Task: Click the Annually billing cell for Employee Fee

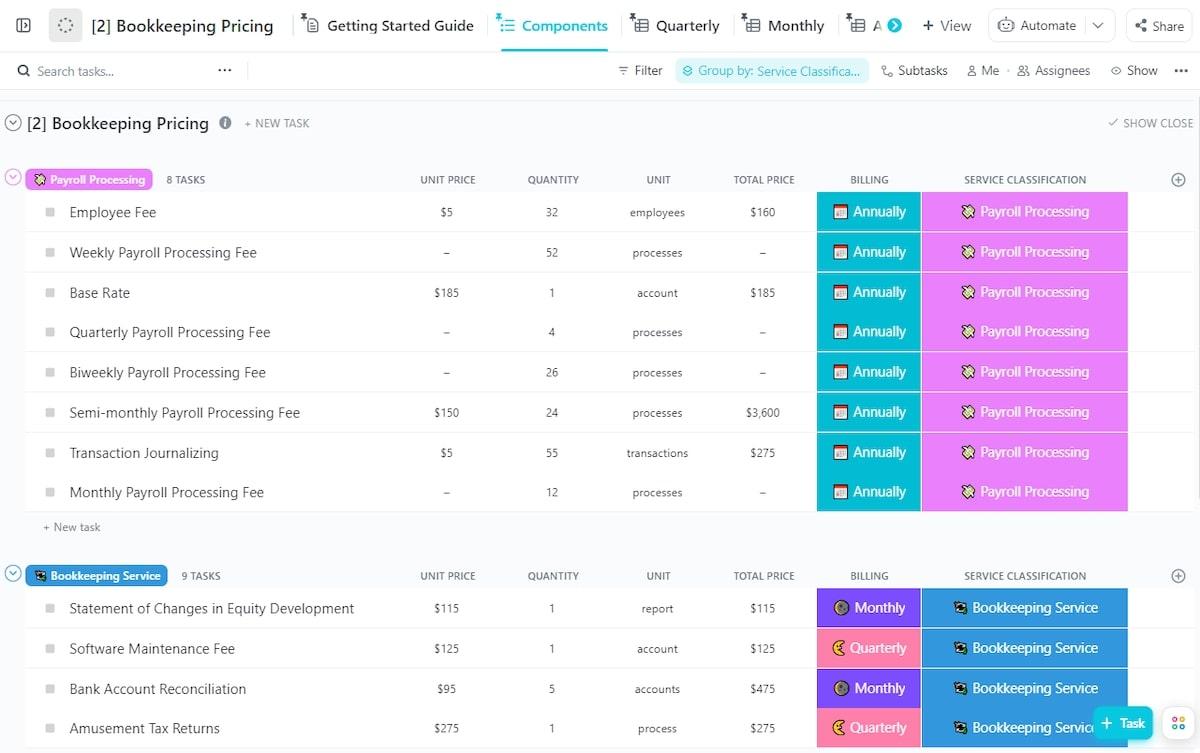Action: pyautogui.click(x=868, y=212)
